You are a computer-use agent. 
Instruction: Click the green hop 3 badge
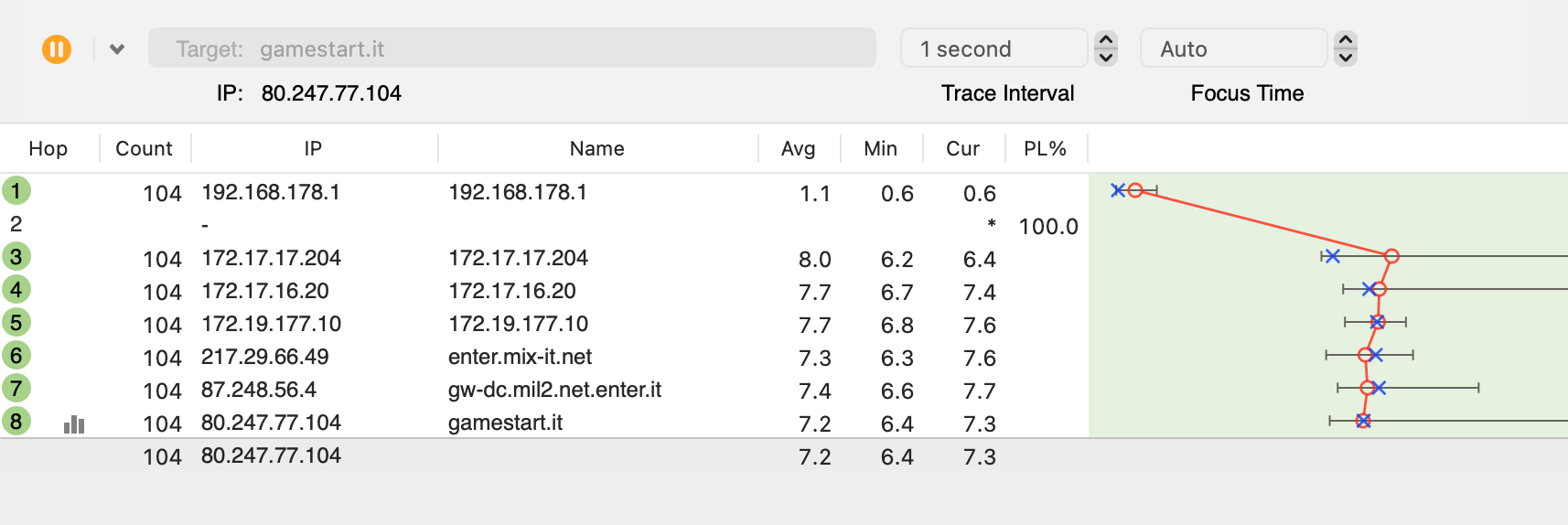coord(16,257)
